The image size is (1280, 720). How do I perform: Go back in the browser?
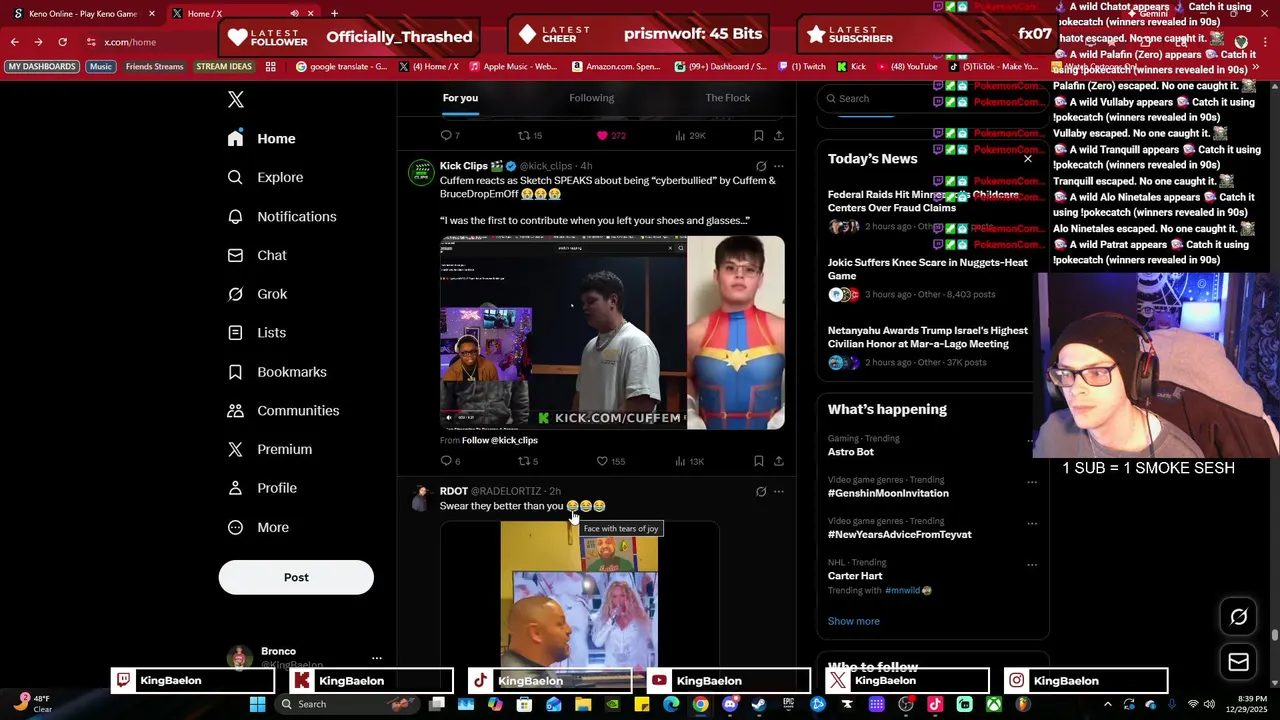(x=14, y=42)
